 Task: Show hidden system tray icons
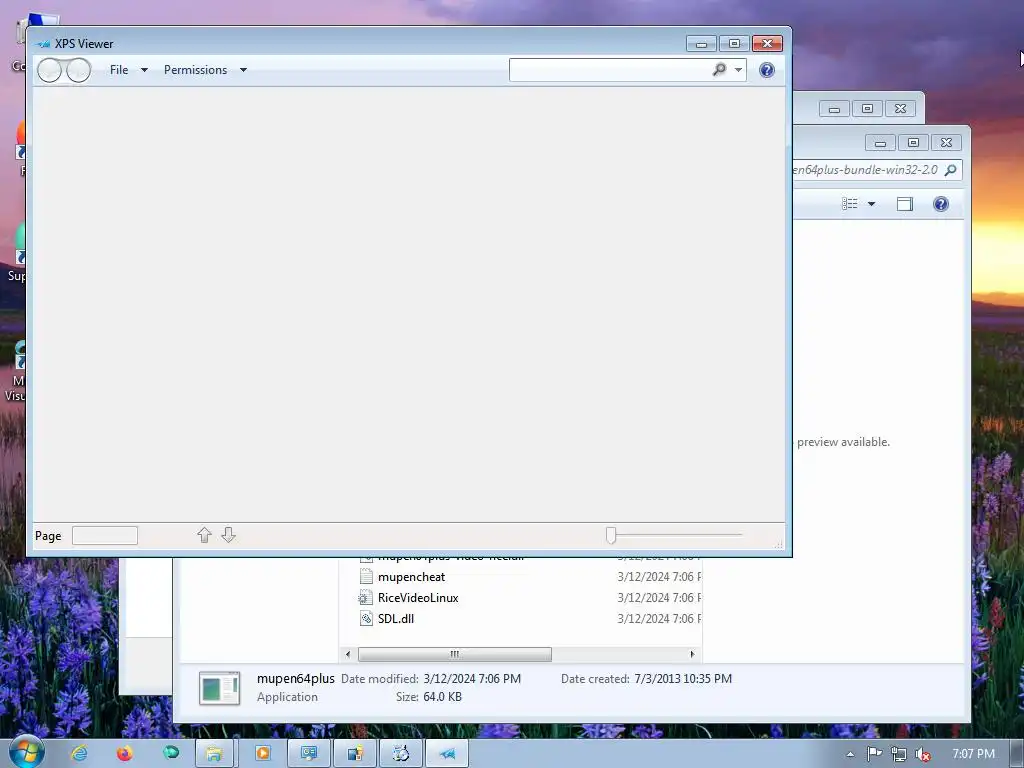tap(850, 754)
